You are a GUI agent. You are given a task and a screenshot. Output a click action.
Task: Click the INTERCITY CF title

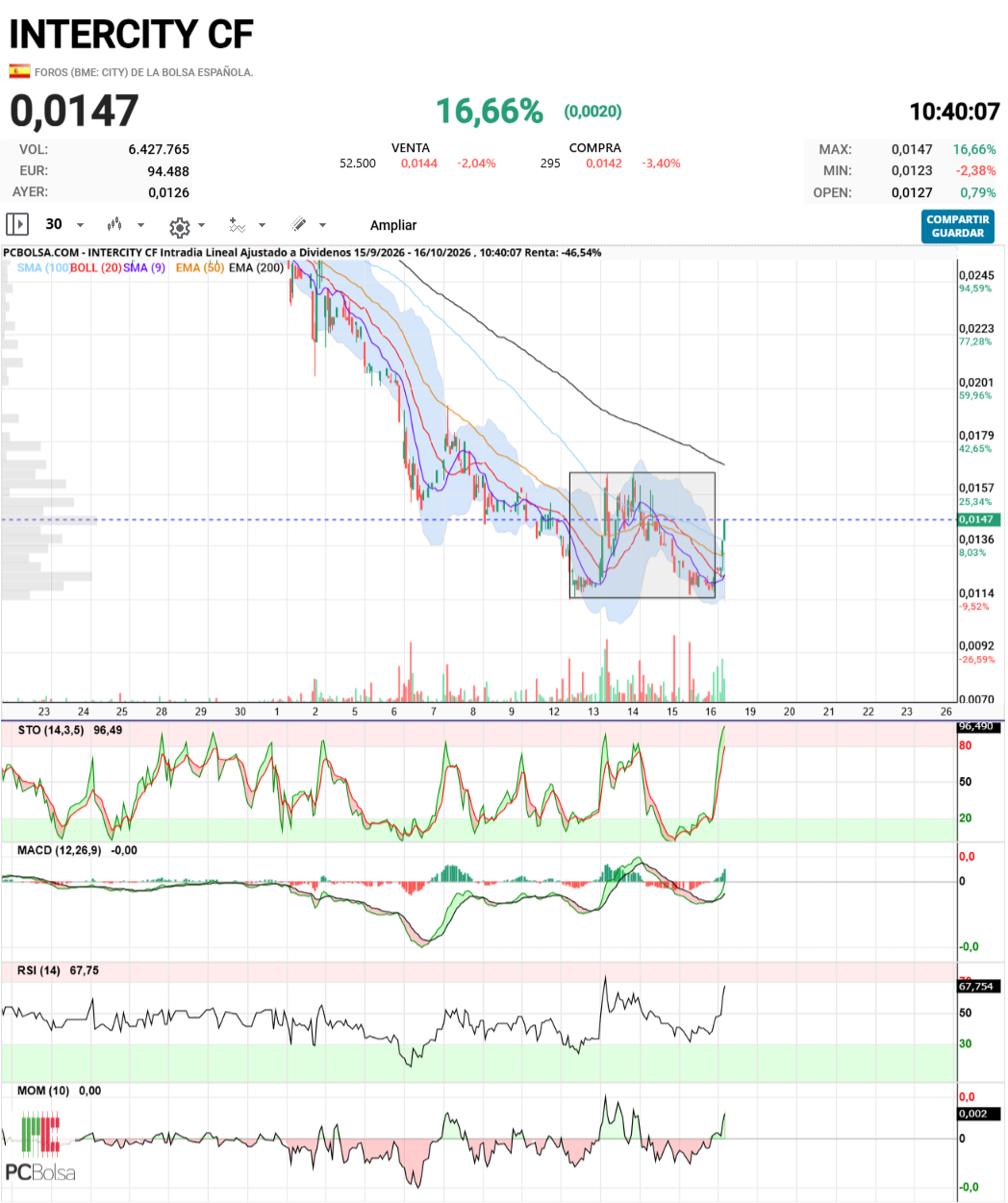[x=131, y=35]
